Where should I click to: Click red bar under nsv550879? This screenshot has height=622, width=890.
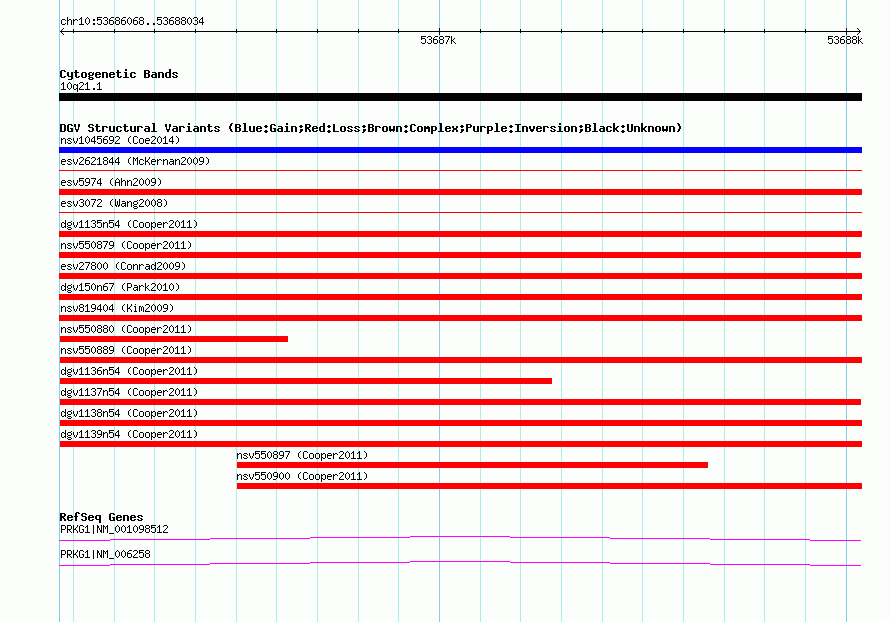click(460, 255)
